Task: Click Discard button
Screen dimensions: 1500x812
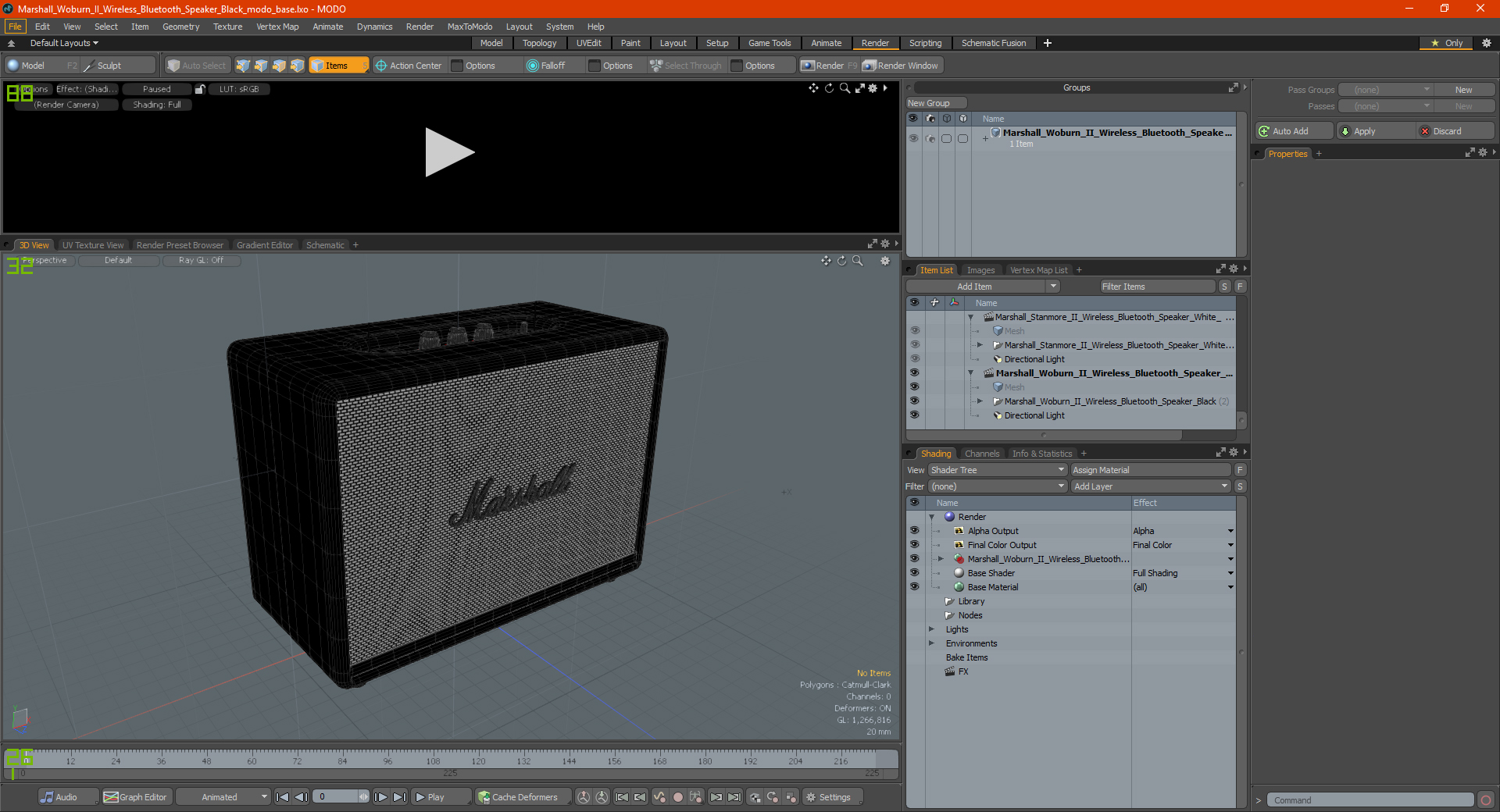Action: point(1455,131)
